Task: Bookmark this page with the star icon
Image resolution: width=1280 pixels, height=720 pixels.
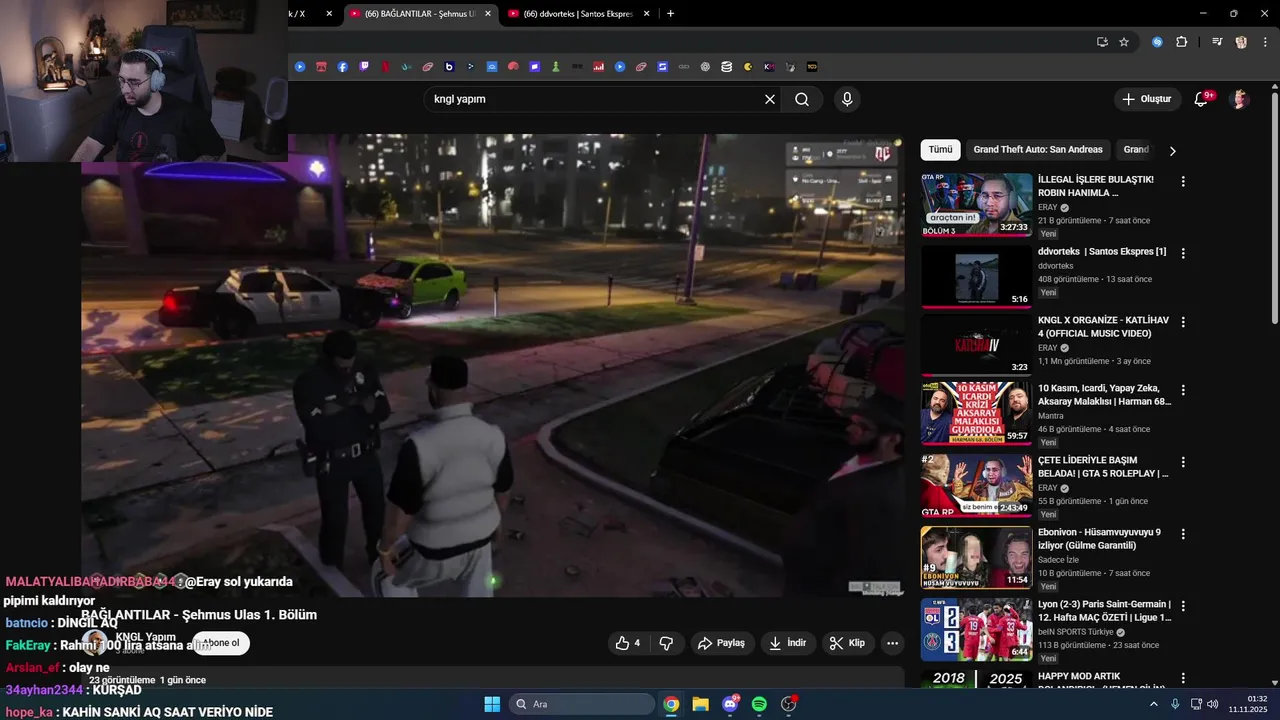Action: (1124, 42)
